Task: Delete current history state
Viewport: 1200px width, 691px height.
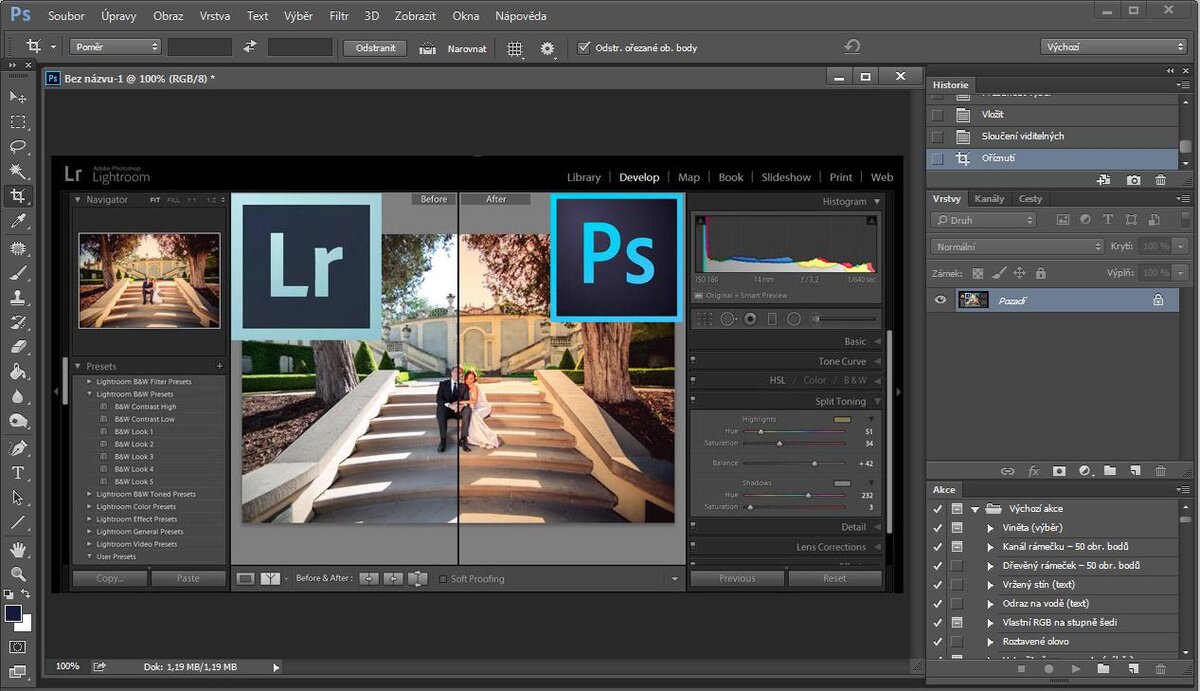Action: click(x=1160, y=180)
